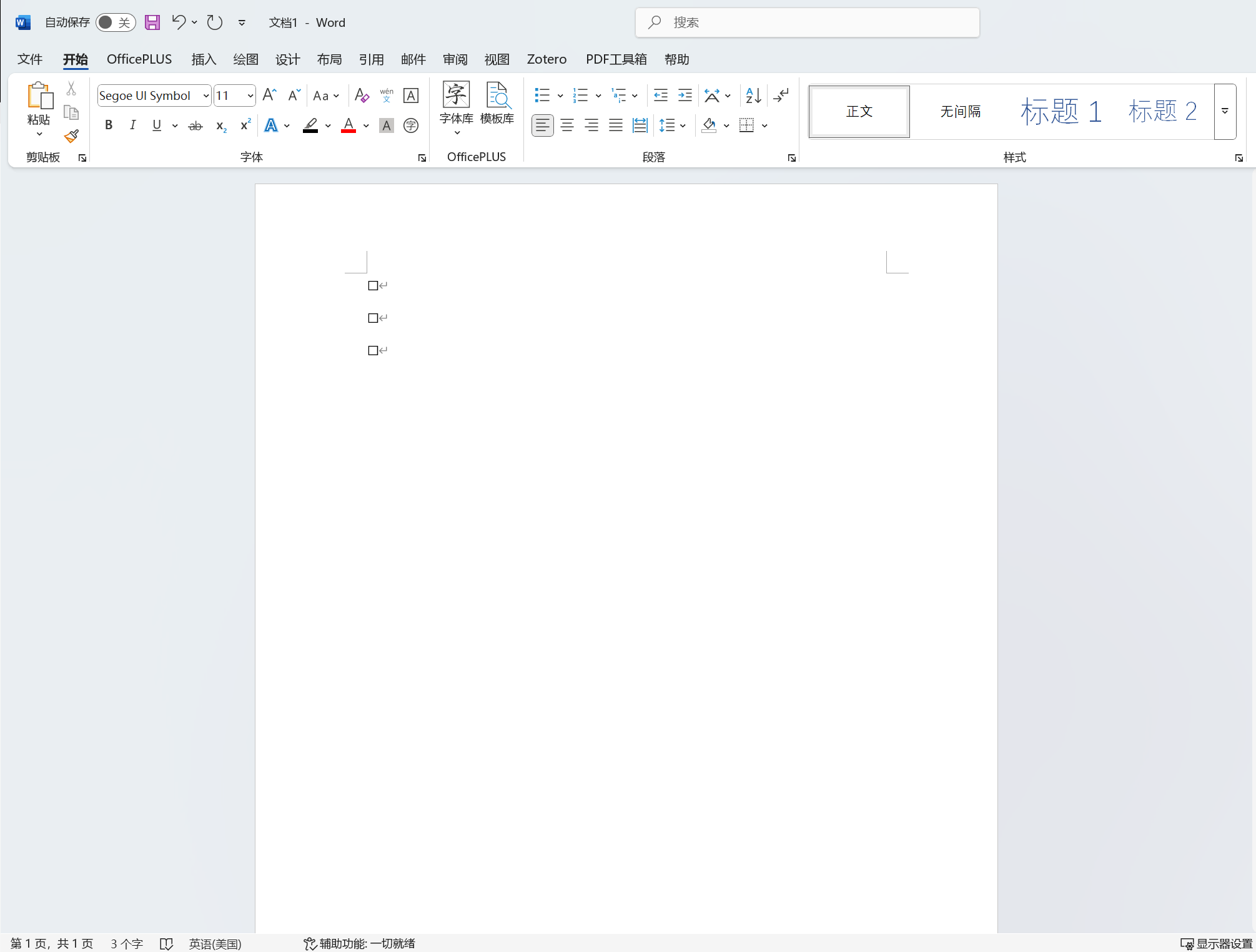Open the 审阅 ribbon tab
The height and width of the screenshot is (952, 1256).
(455, 59)
